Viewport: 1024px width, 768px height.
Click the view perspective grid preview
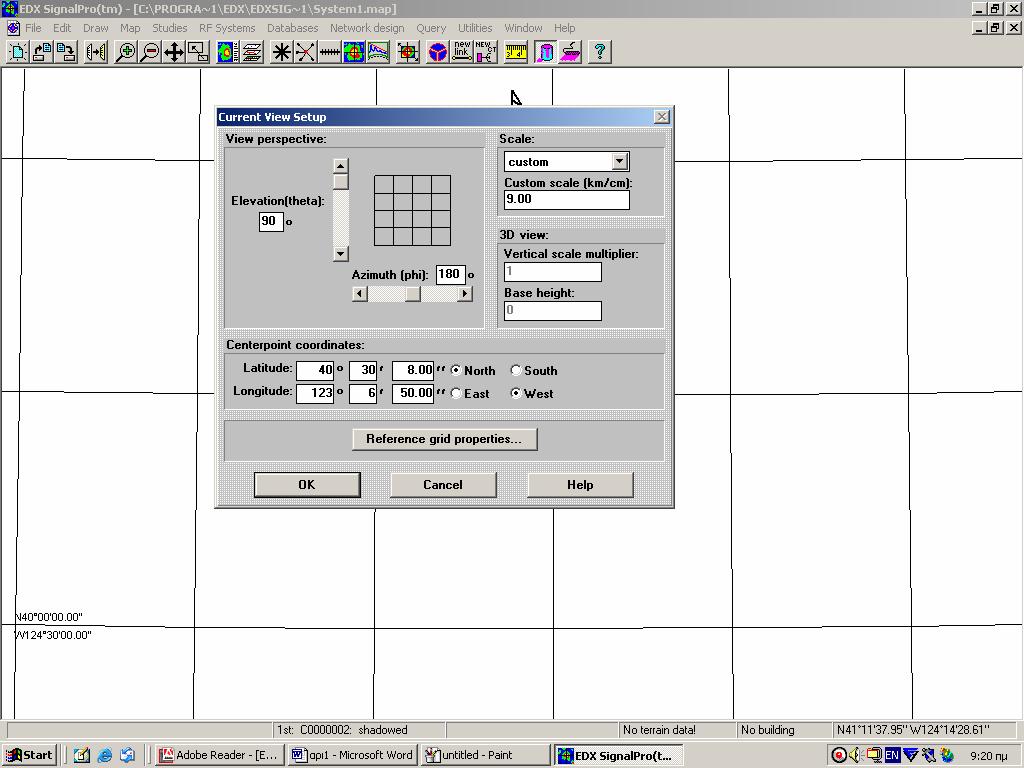(413, 210)
